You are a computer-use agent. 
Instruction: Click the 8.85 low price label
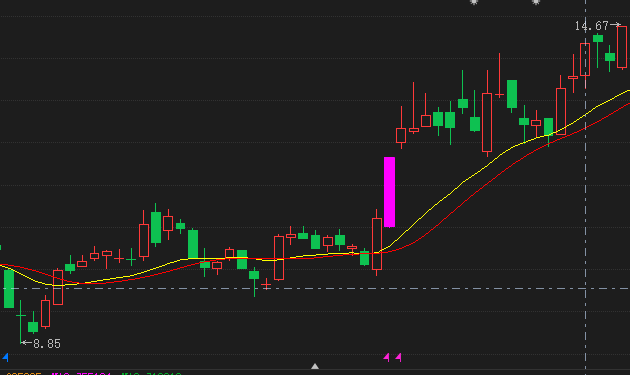click(47, 344)
